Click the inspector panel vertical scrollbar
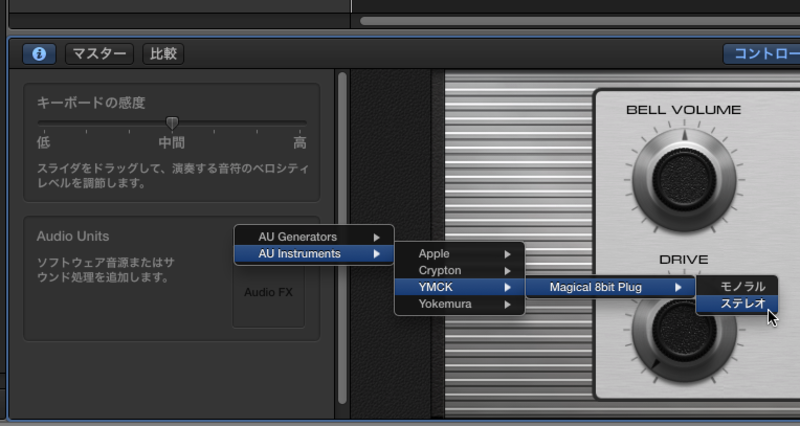This screenshot has height=426, width=800. (x=342, y=238)
